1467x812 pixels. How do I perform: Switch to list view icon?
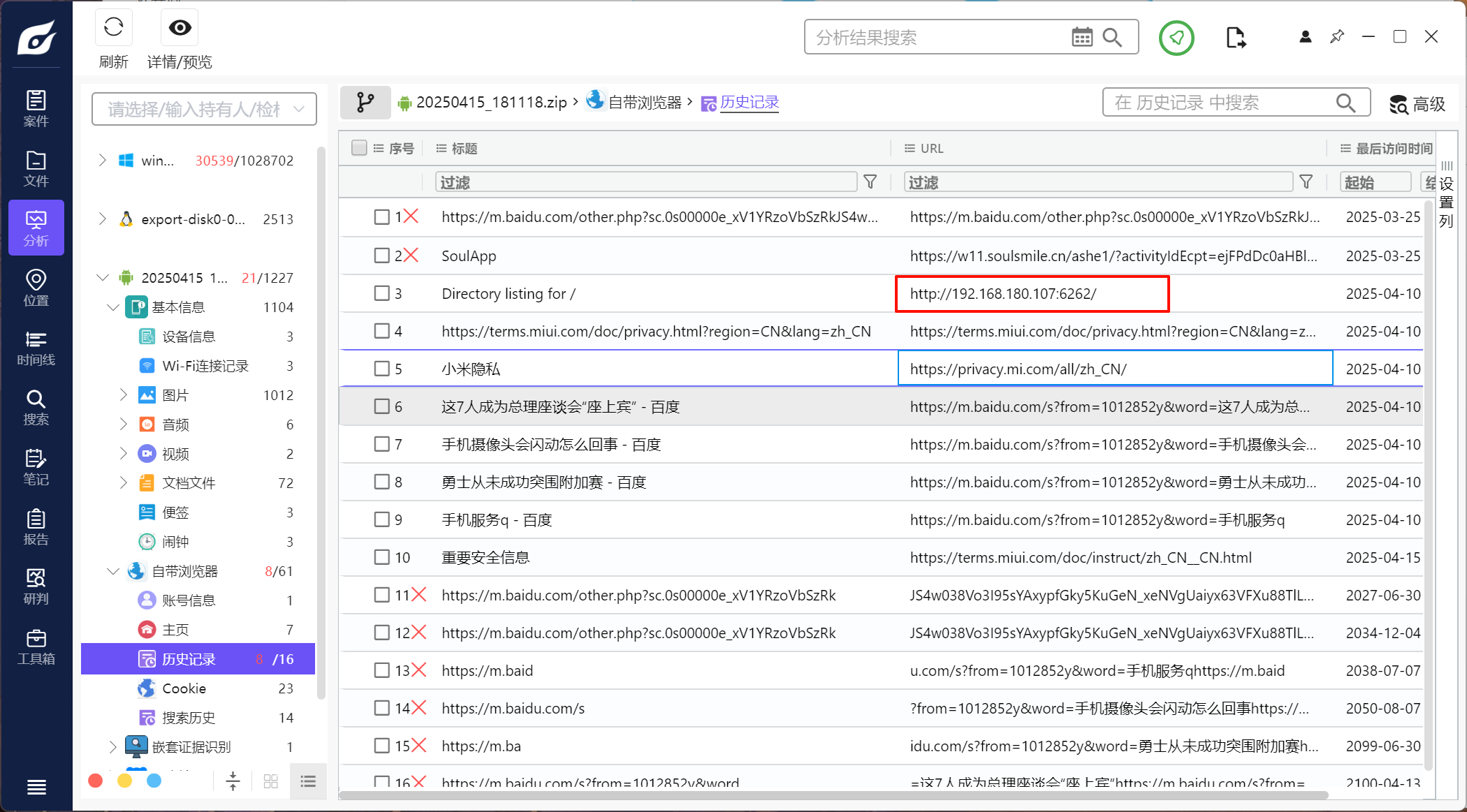[x=308, y=781]
